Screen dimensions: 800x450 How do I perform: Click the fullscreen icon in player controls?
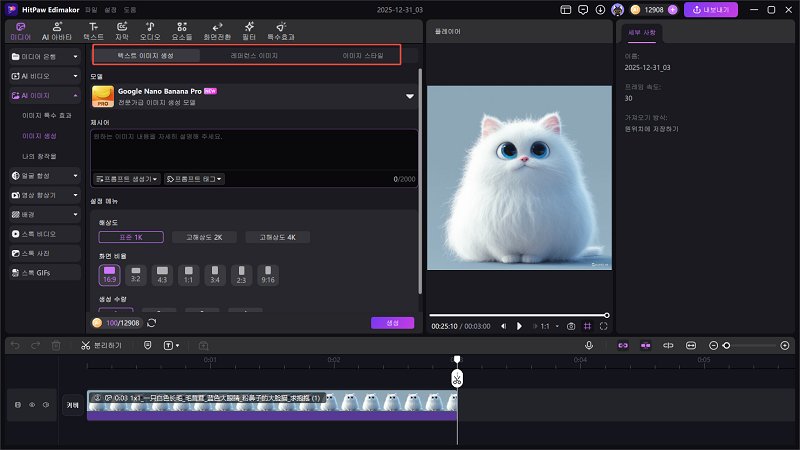tap(603, 326)
